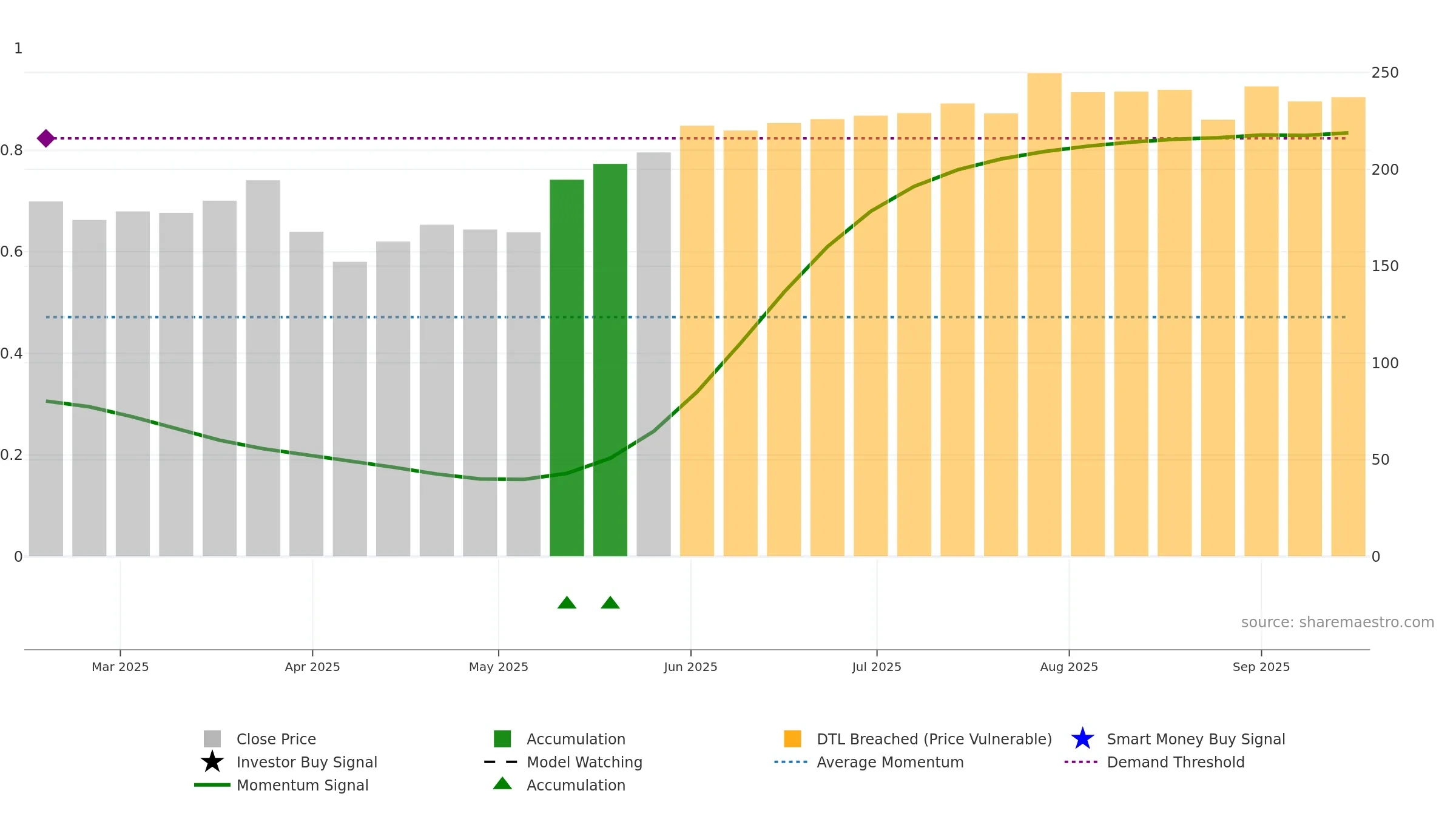The height and width of the screenshot is (819, 1456).
Task: Click the tallest orange bar in late July
Action: point(1044,314)
